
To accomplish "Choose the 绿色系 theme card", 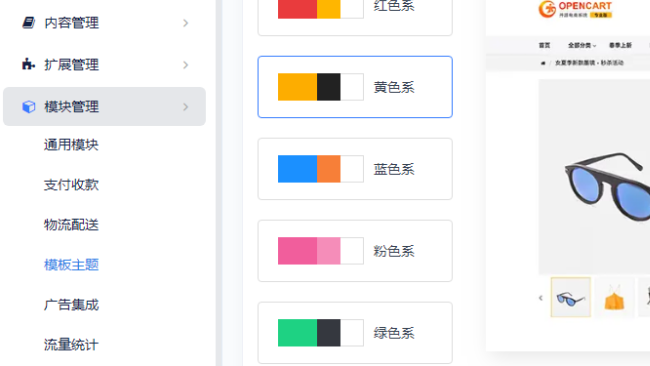I will [x=355, y=333].
